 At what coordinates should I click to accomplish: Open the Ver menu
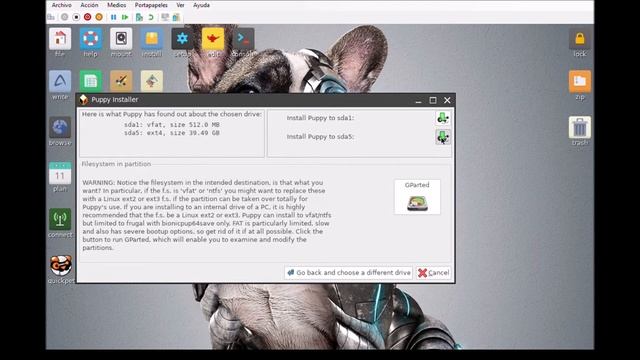pyautogui.click(x=180, y=5)
